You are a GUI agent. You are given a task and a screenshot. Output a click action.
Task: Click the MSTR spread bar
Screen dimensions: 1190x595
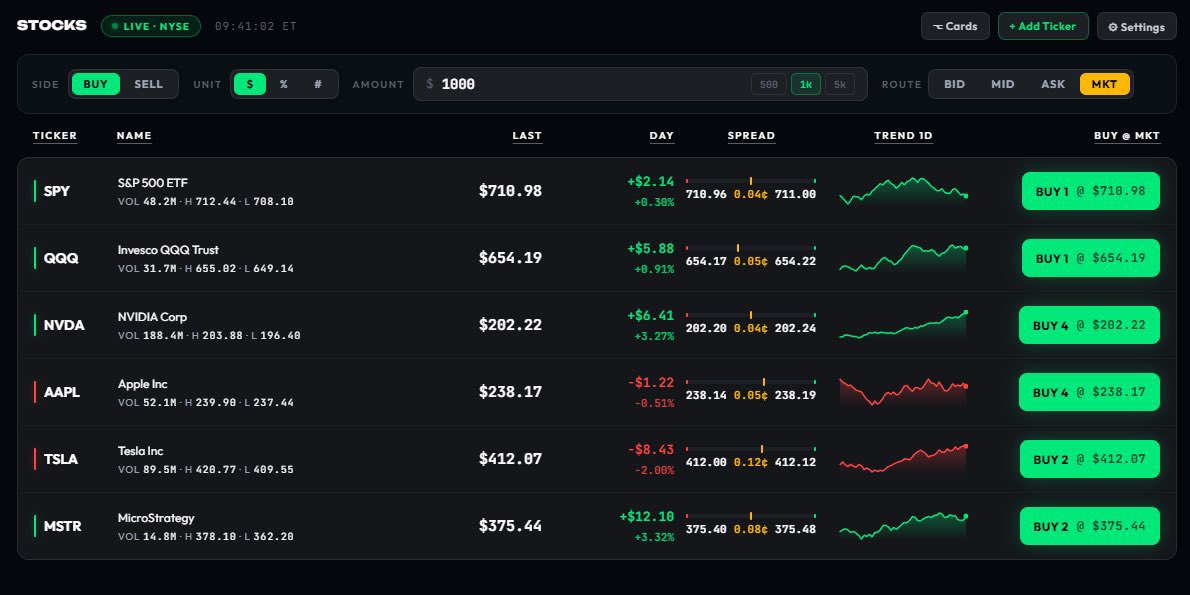coord(751,515)
